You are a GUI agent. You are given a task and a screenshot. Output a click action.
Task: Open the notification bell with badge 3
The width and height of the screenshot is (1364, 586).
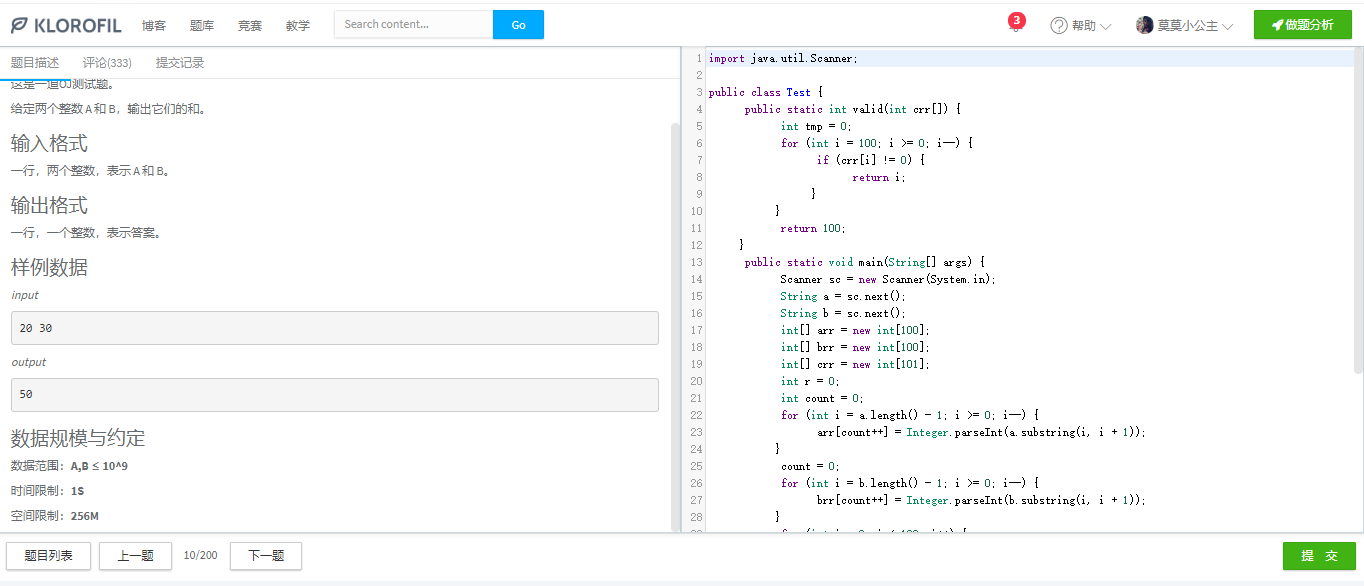click(1016, 23)
